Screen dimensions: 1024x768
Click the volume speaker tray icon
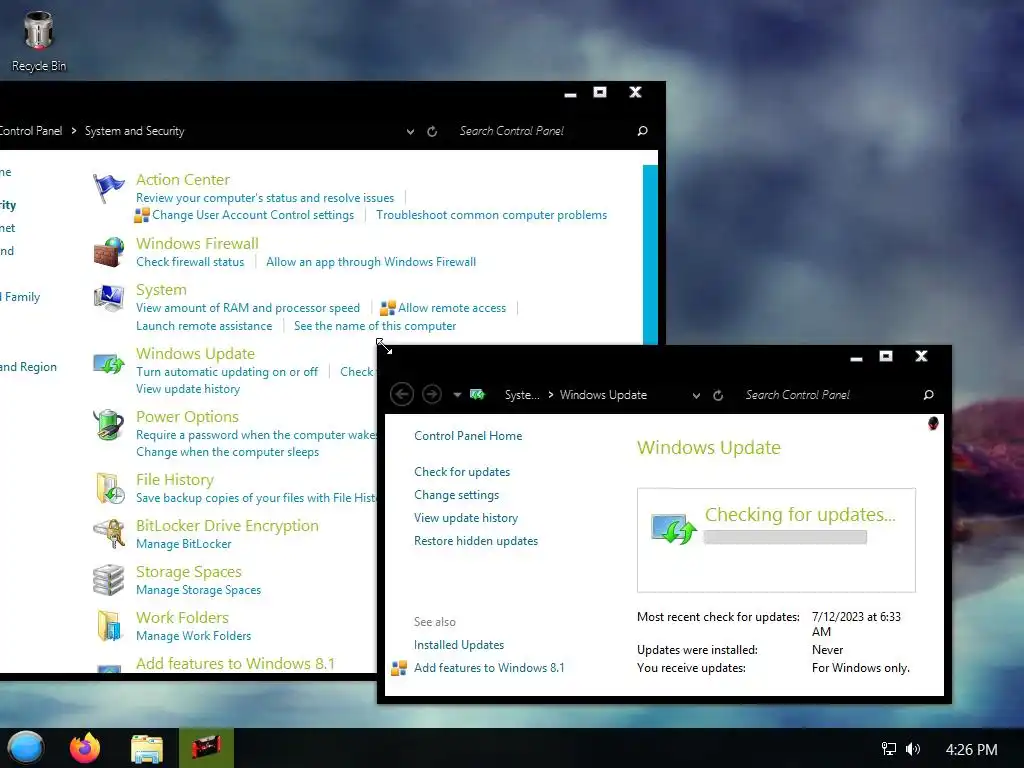coord(913,749)
